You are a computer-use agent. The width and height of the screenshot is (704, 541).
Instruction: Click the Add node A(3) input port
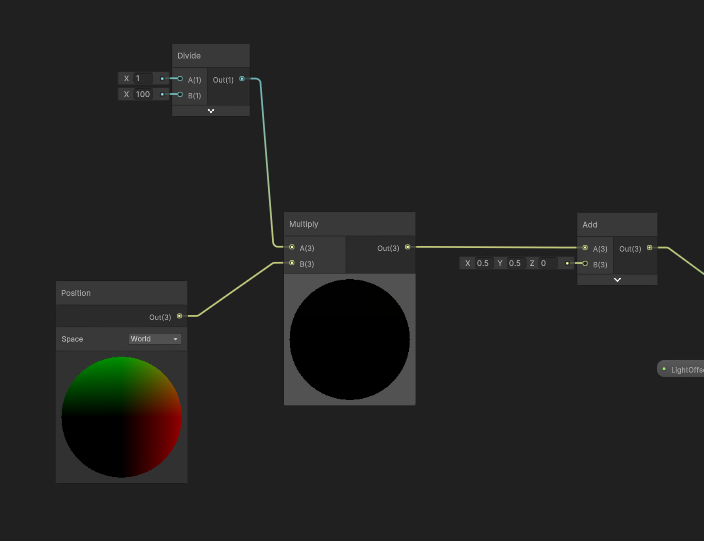(585, 247)
